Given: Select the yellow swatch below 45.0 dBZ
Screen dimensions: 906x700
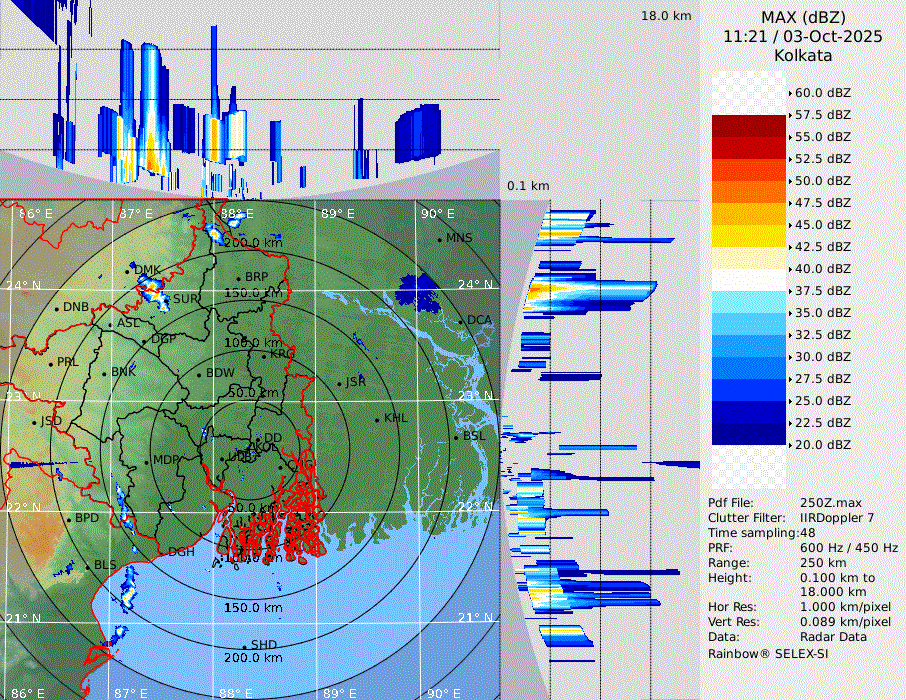Looking at the screenshot, I should coord(749,236).
